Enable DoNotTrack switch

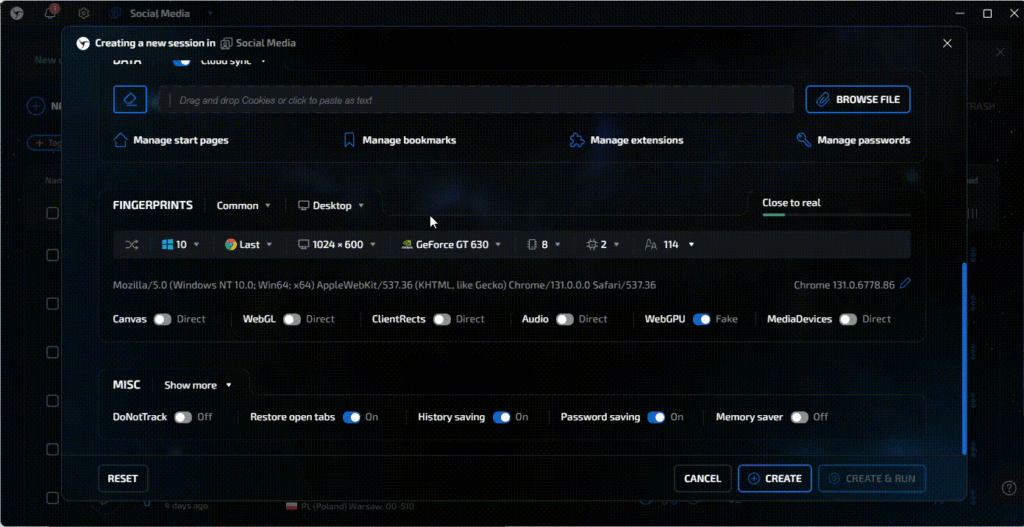(x=183, y=417)
